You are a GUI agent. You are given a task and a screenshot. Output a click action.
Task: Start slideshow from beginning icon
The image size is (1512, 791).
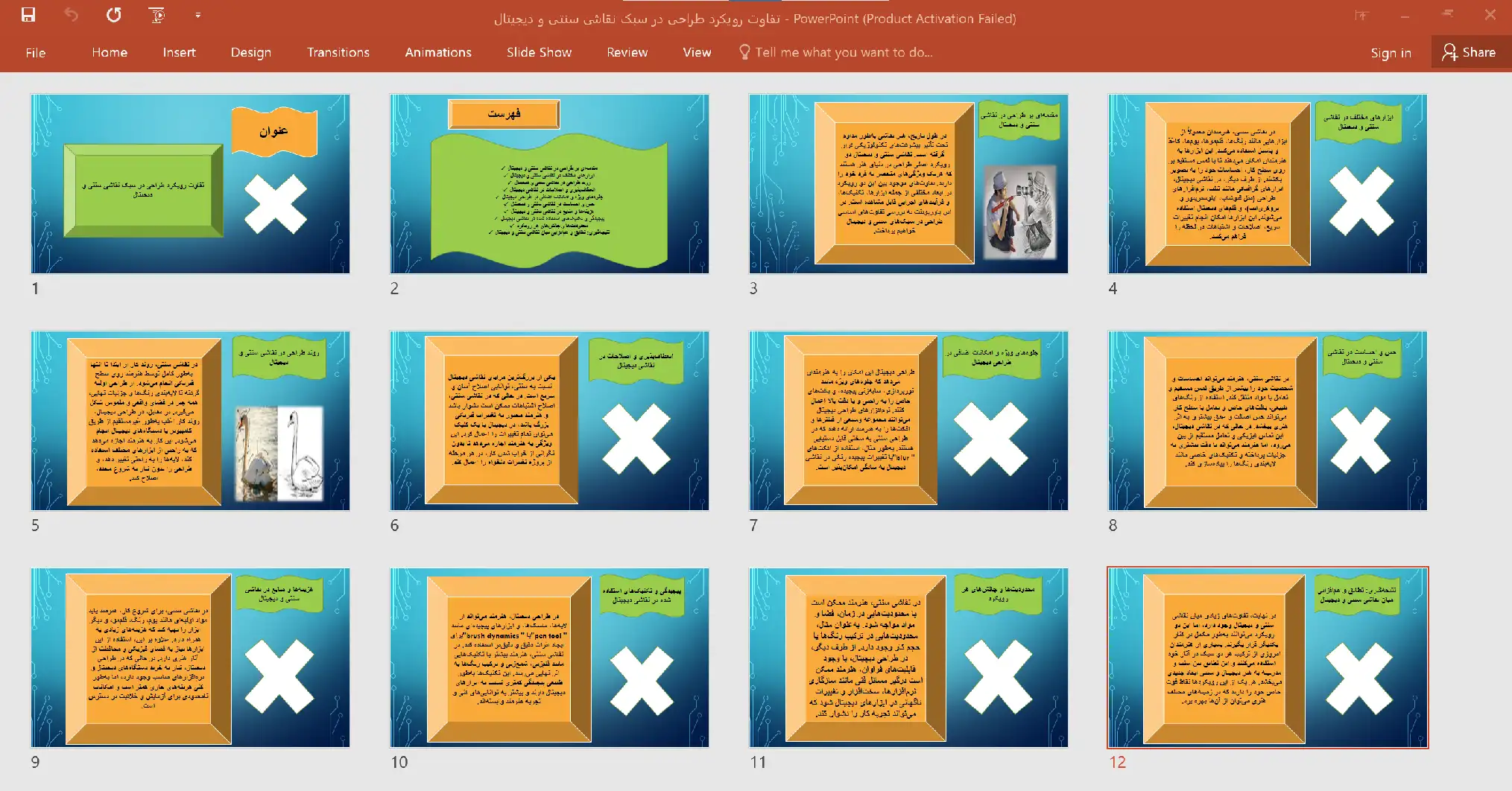coord(156,15)
